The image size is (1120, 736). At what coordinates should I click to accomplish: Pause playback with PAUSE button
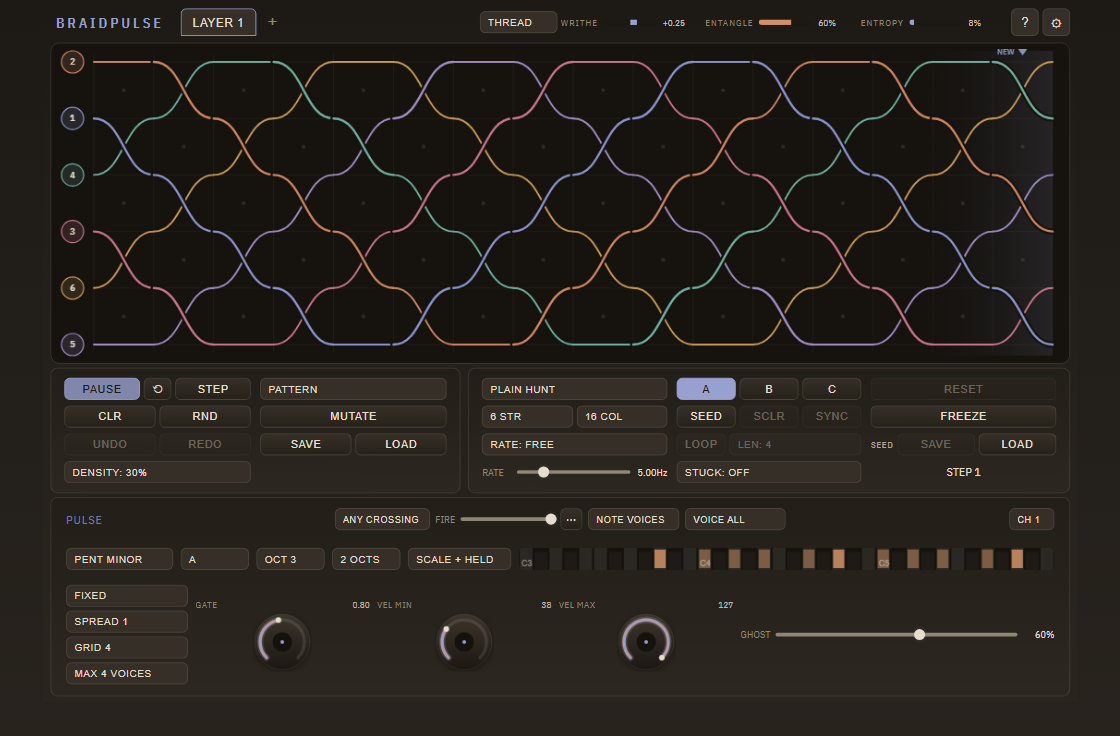click(101, 389)
